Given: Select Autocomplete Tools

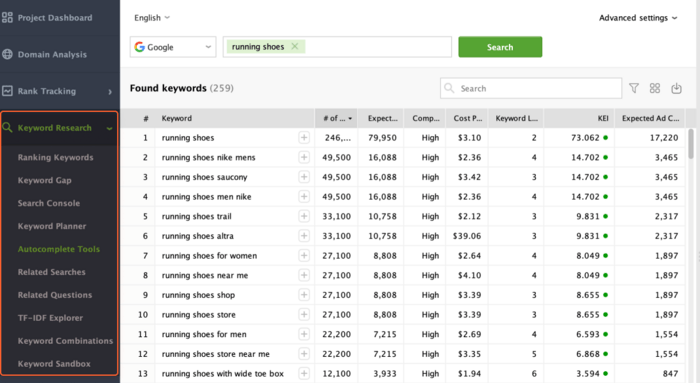Looking at the screenshot, I should tap(58, 249).
